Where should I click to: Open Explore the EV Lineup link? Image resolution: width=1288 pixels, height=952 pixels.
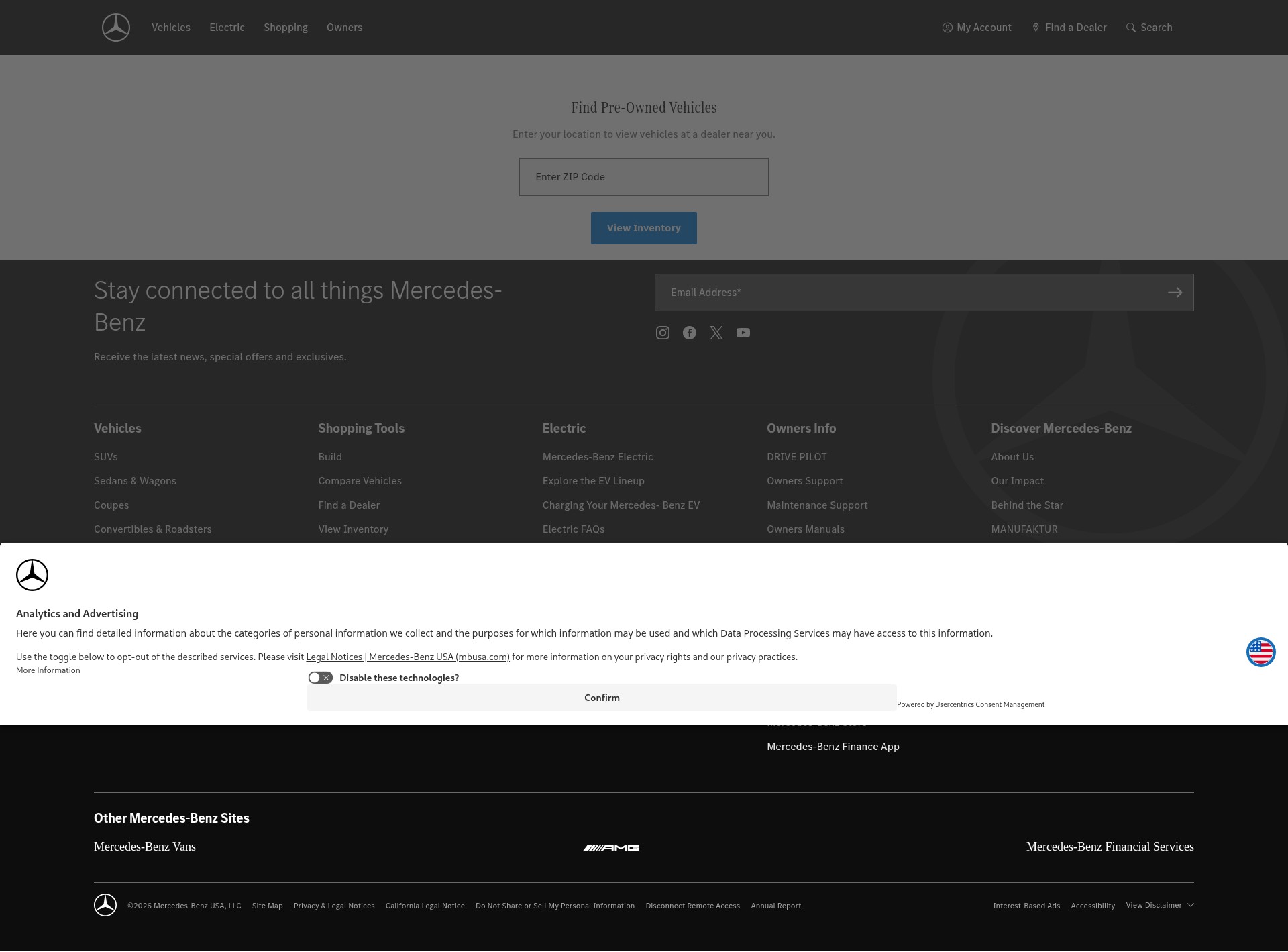point(594,481)
